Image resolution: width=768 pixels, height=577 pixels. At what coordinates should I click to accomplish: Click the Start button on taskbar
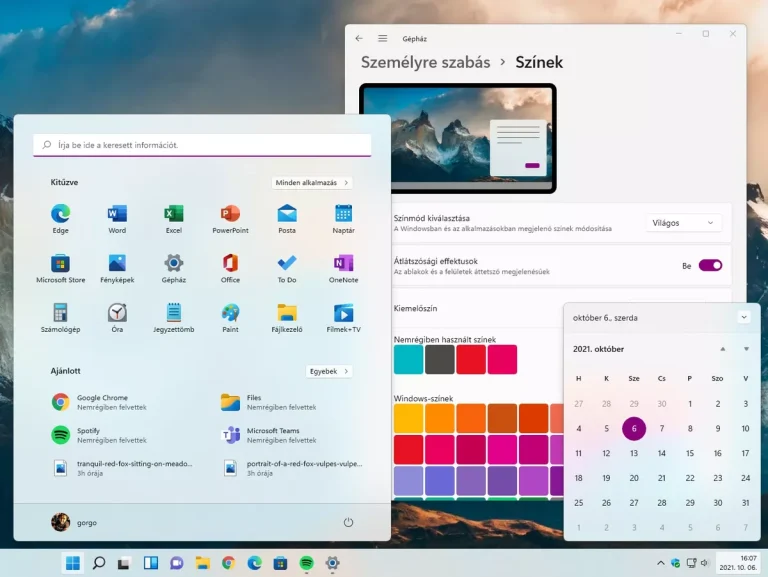pyautogui.click(x=73, y=563)
